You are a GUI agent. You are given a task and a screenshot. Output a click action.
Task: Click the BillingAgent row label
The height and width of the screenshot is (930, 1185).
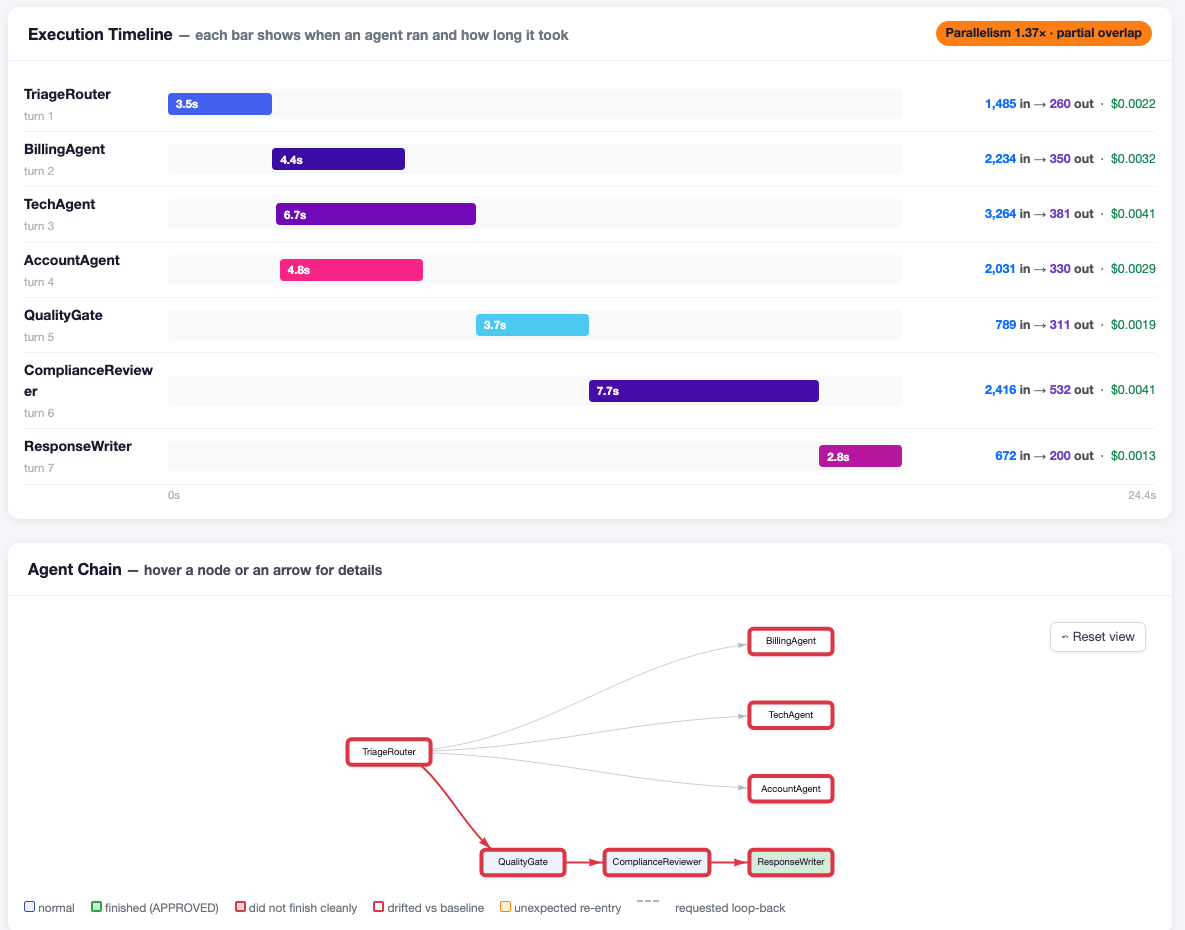tap(64, 150)
